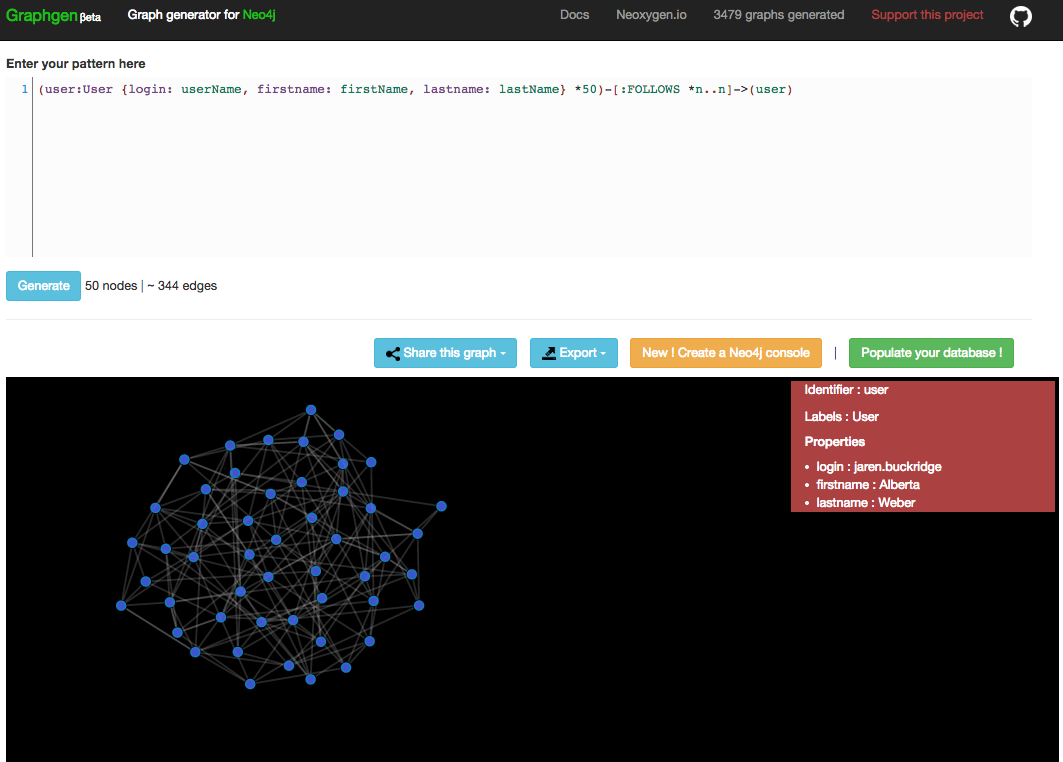
Task: Open the Support this project link
Action: (927, 15)
